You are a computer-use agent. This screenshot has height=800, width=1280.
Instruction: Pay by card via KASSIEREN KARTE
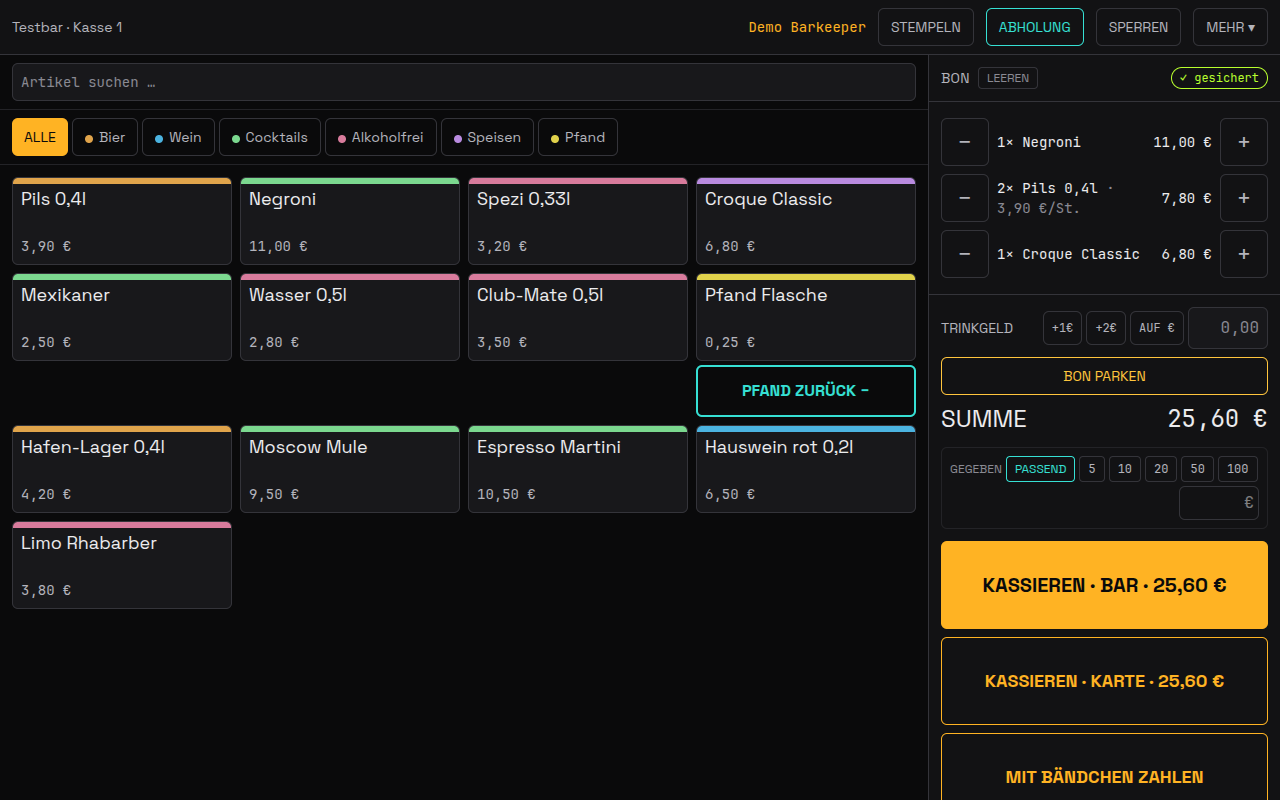pos(1104,681)
